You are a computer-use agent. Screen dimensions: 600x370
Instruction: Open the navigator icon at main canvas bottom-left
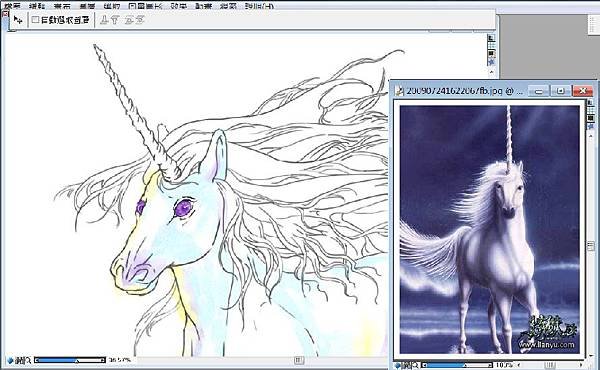coord(10,360)
